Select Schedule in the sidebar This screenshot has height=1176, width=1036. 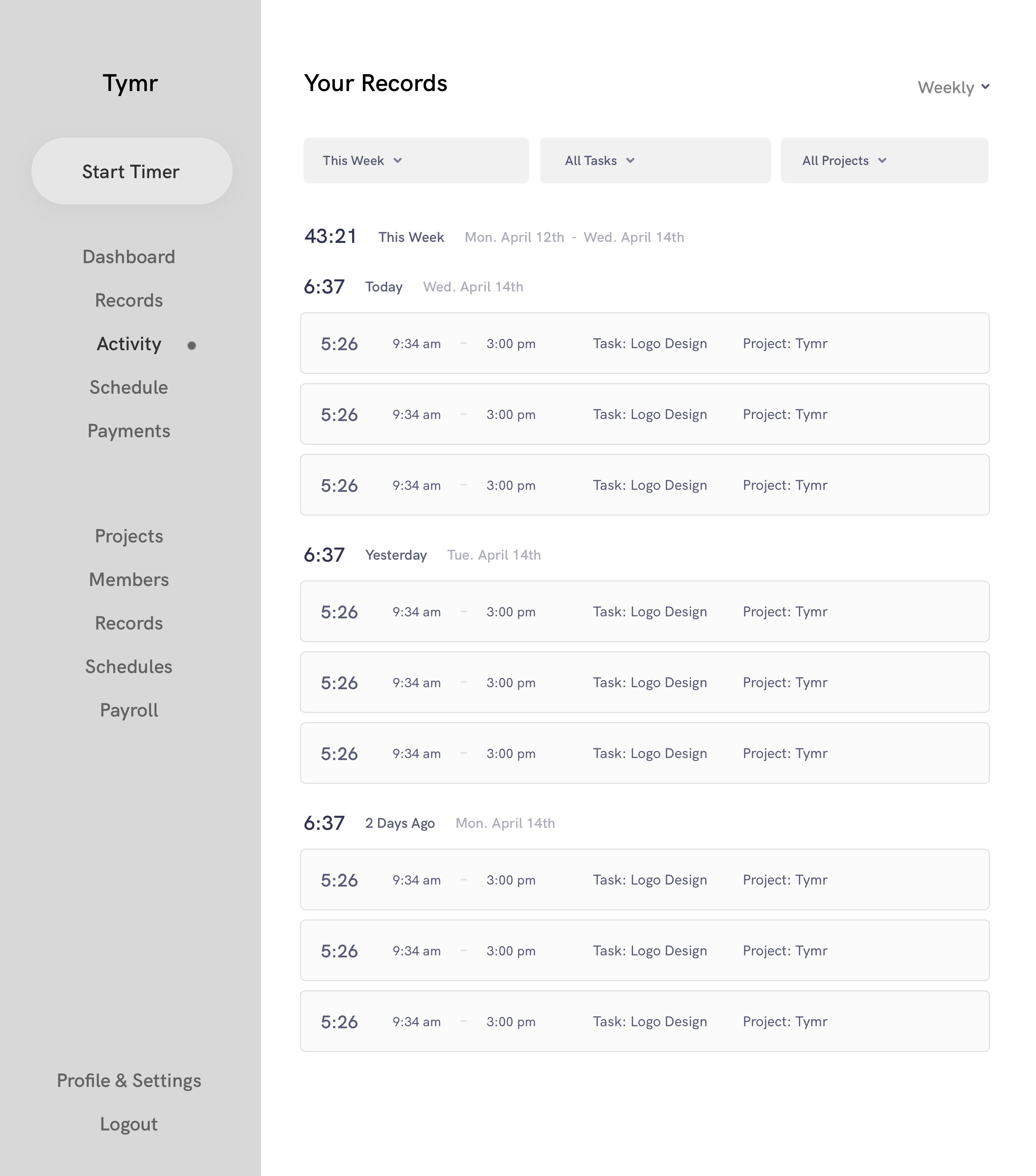pyautogui.click(x=129, y=387)
